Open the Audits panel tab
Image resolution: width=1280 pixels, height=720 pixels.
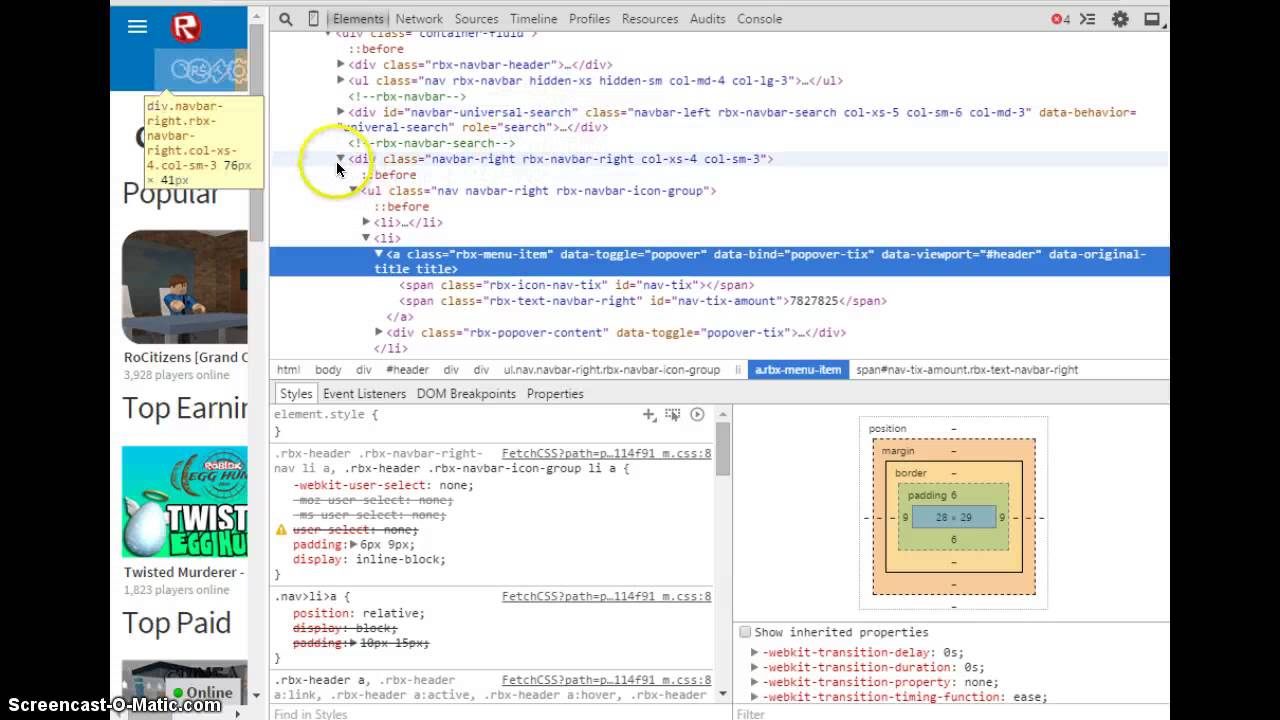point(708,19)
